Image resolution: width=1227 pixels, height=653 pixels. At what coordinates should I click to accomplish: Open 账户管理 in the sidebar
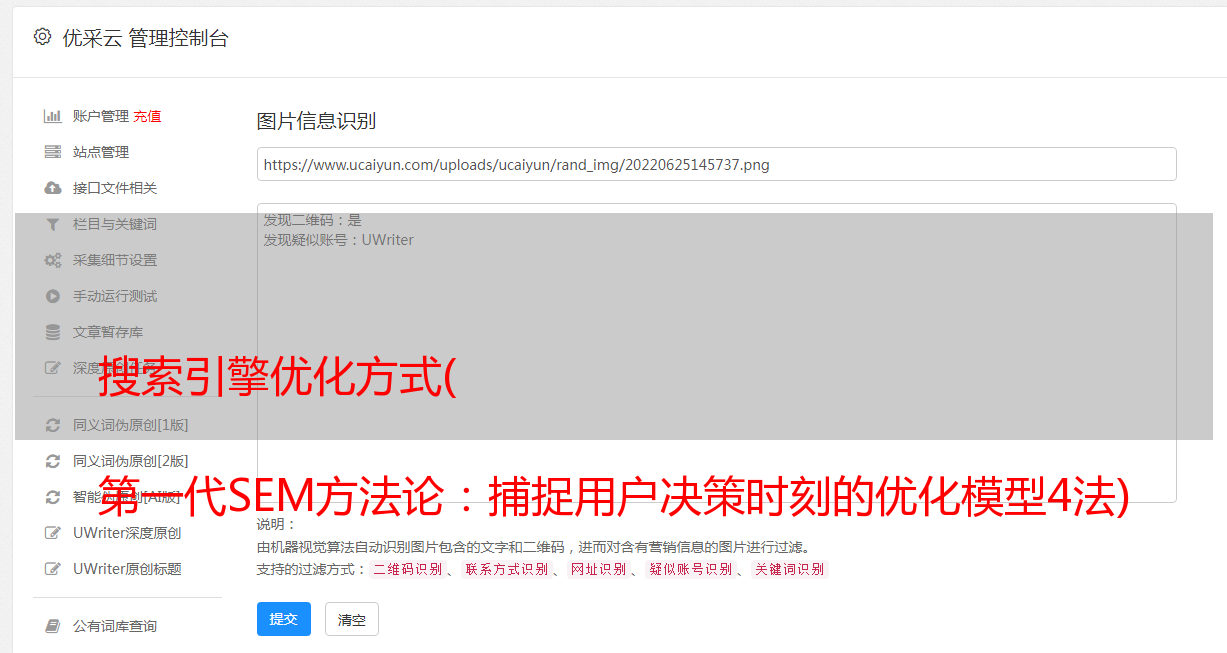point(100,116)
